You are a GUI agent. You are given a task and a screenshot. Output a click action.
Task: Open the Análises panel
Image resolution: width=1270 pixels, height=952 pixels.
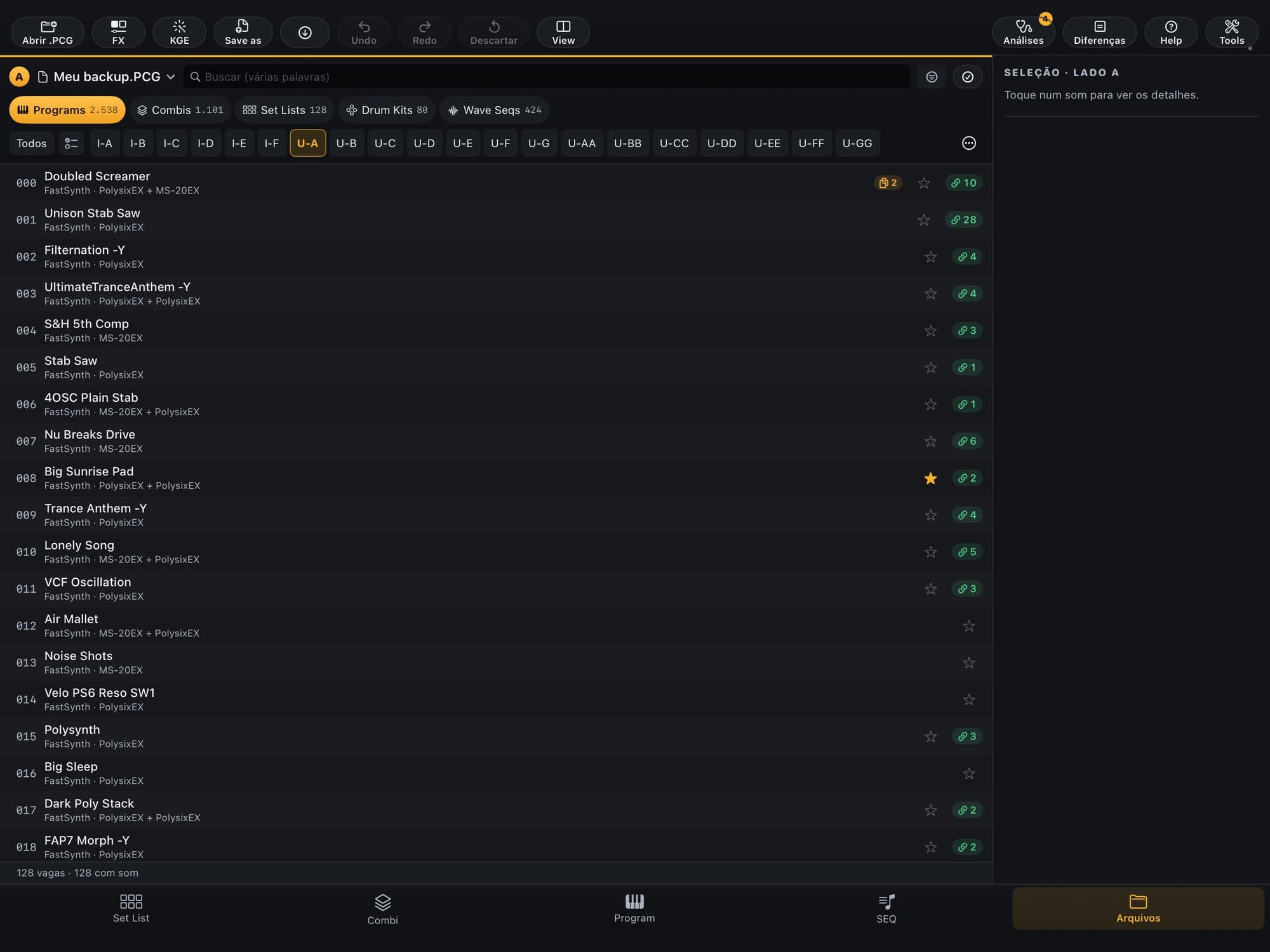tap(1023, 32)
